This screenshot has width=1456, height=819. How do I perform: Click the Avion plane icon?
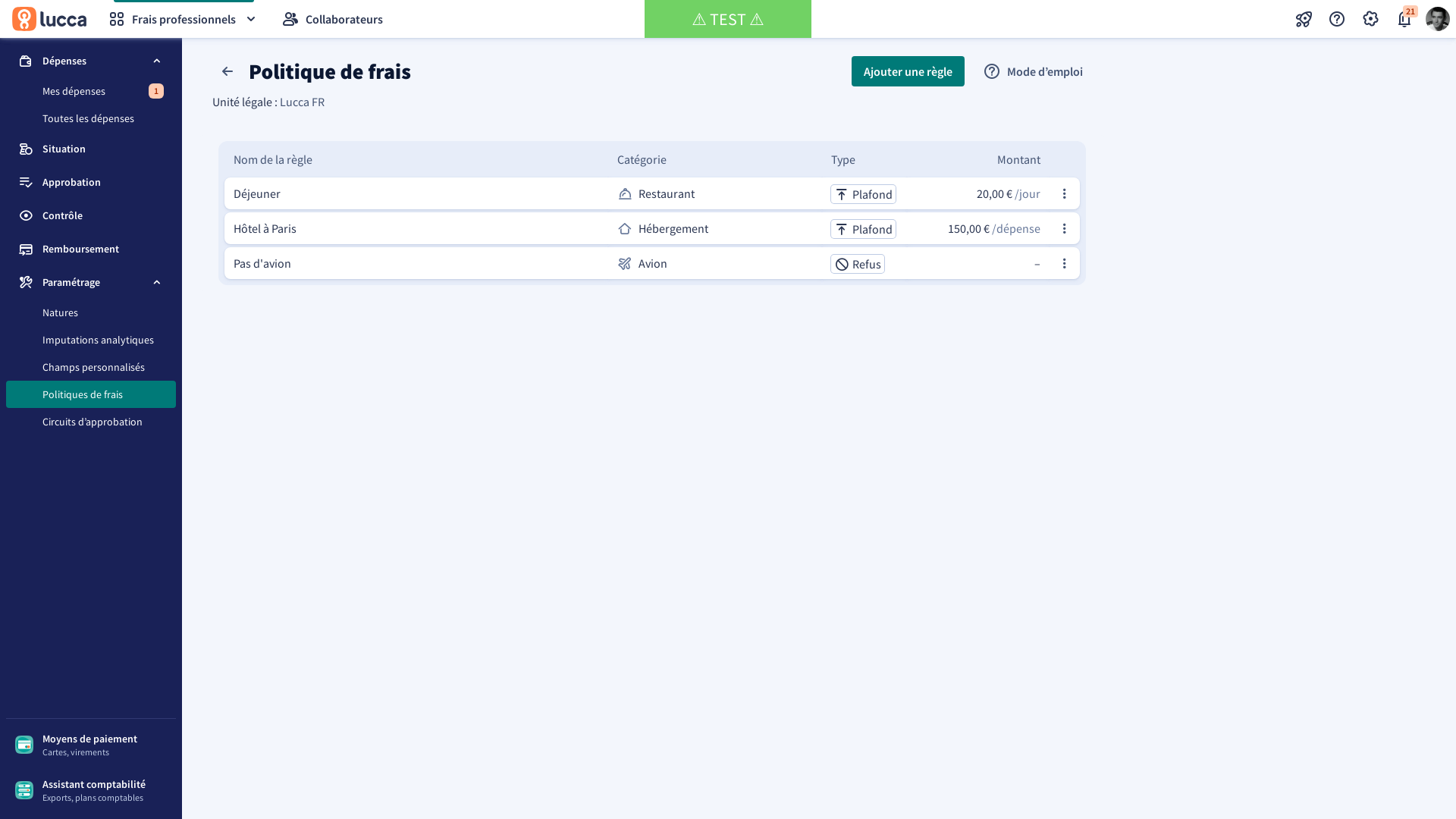[x=625, y=263]
